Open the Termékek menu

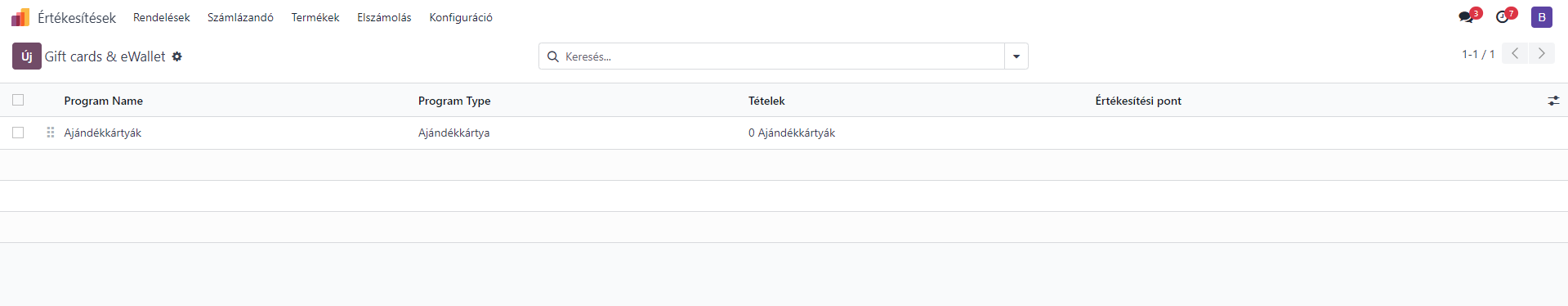click(315, 17)
